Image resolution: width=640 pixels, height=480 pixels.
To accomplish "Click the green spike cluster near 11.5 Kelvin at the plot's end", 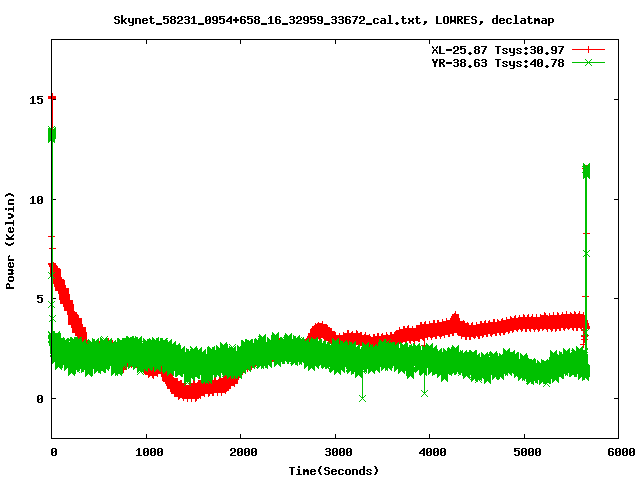I will pos(586,171).
